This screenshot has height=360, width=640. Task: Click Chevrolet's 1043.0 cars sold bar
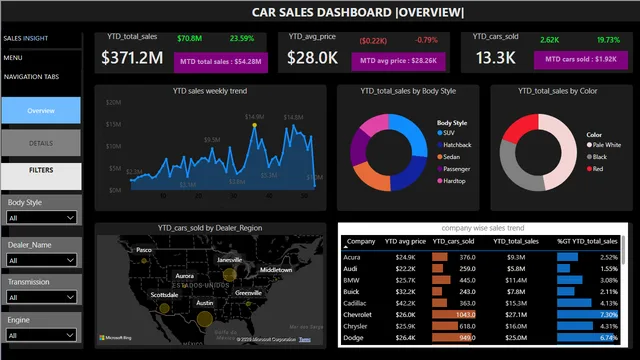[x=454, y=315]
